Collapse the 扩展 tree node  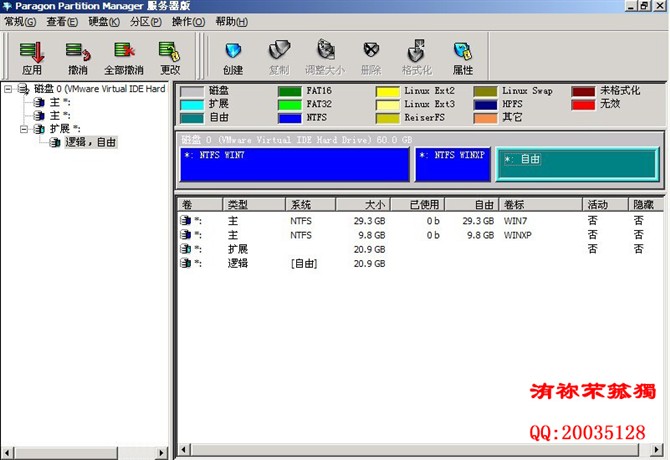coord(24,129)
